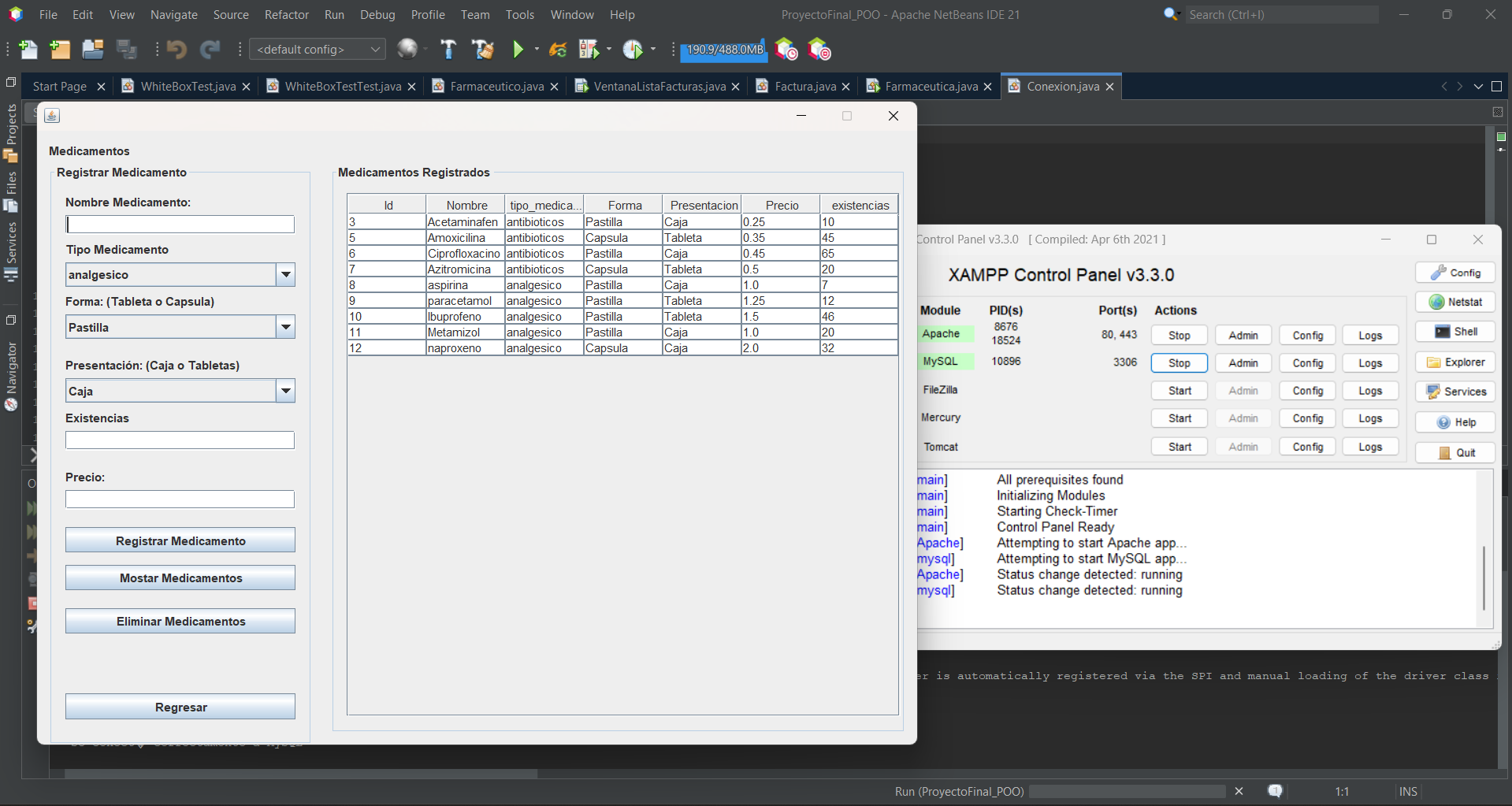The width and height of the screenshot is (1512, 806).
Task: Stop the MySQL module in XAMPP
Action: (x=1179, y=362)
